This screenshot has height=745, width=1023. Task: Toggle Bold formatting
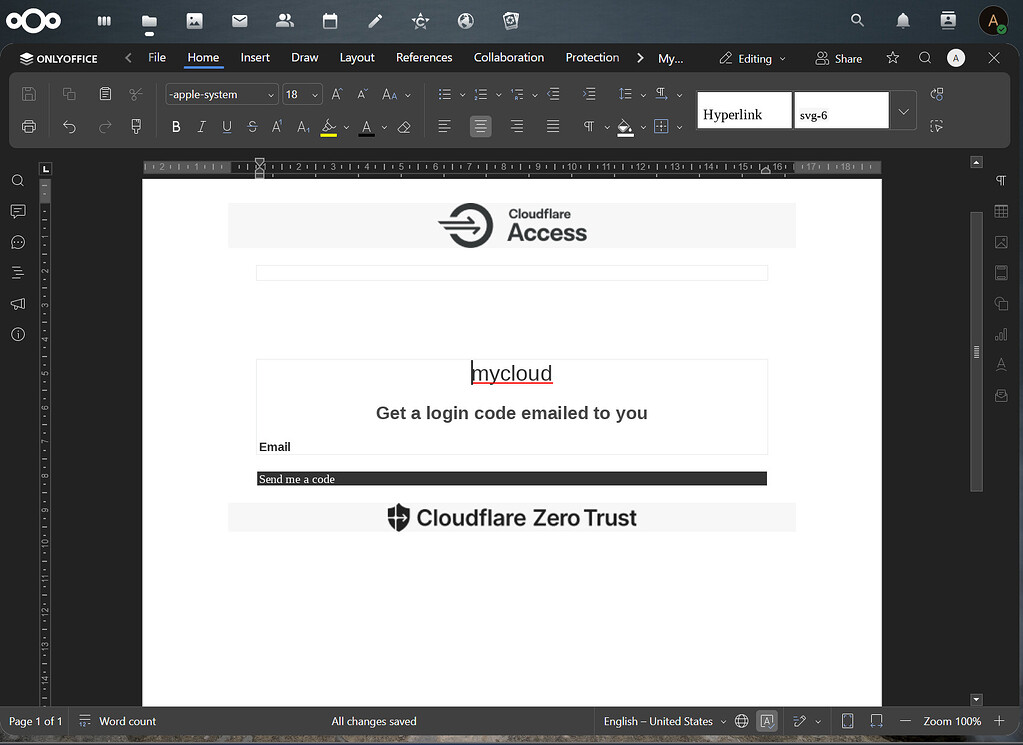point(176,127)
